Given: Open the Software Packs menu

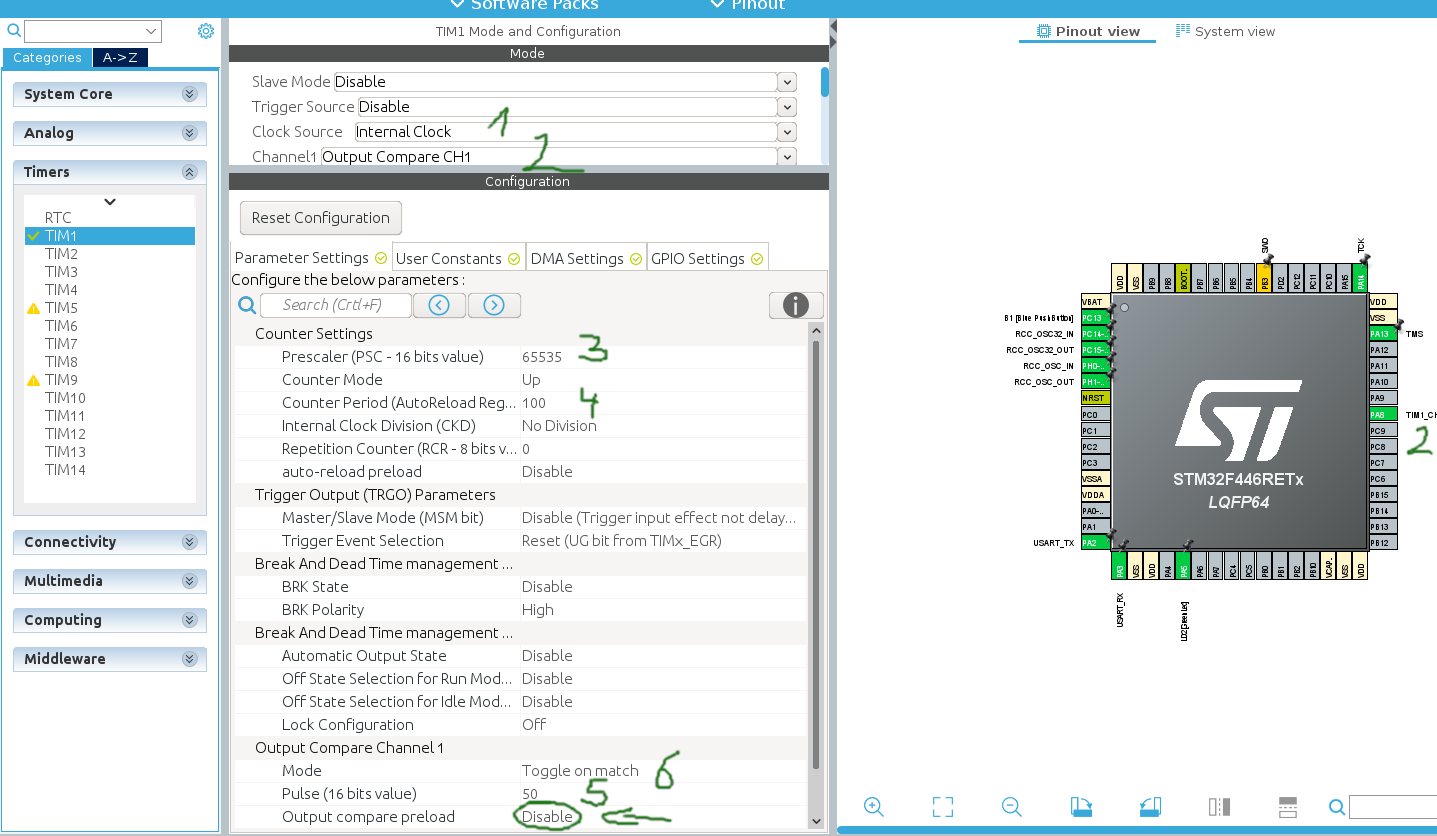Looking at the screenshot, I should click(526, 5).
